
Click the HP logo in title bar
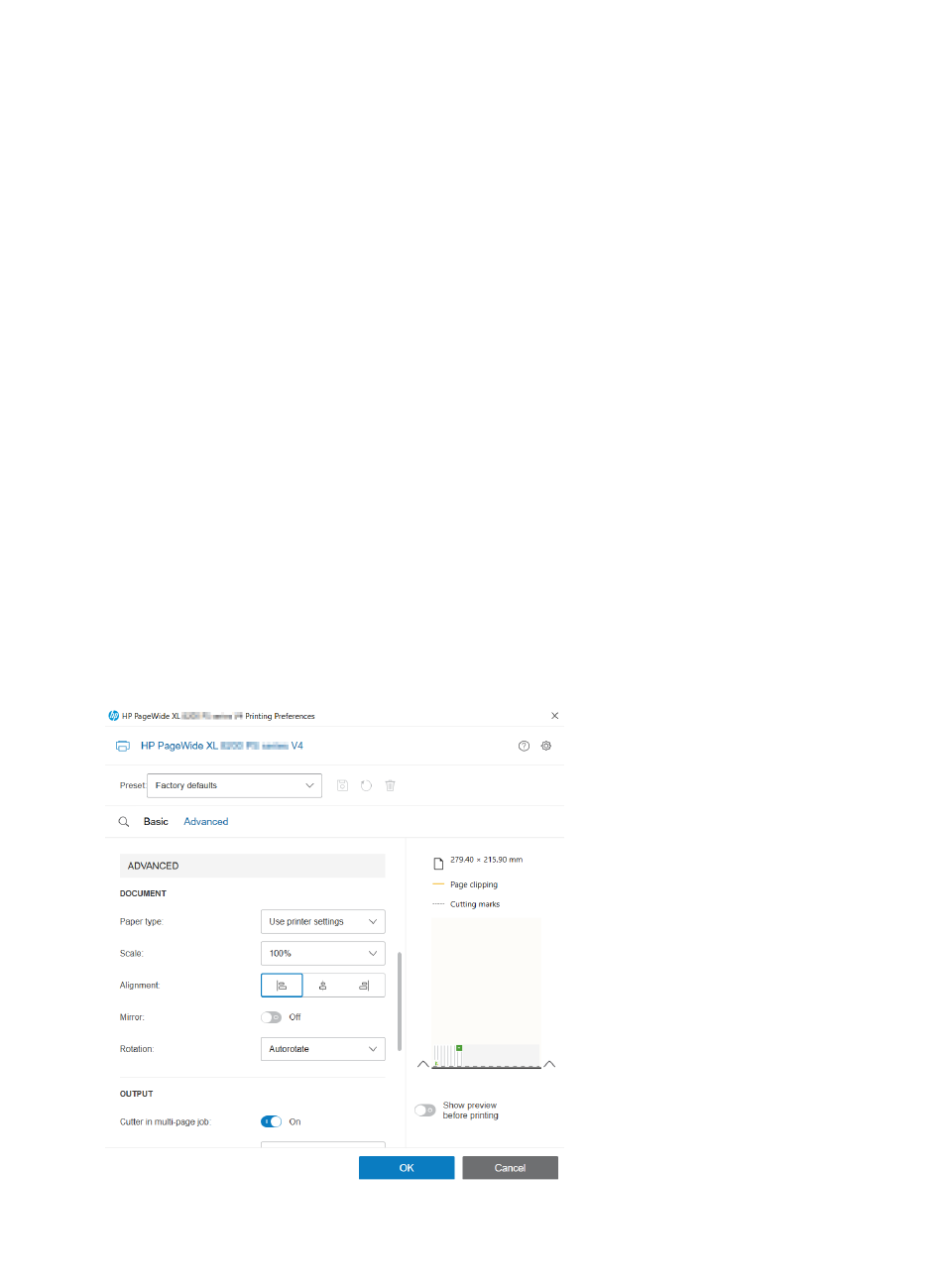point(114,716)
